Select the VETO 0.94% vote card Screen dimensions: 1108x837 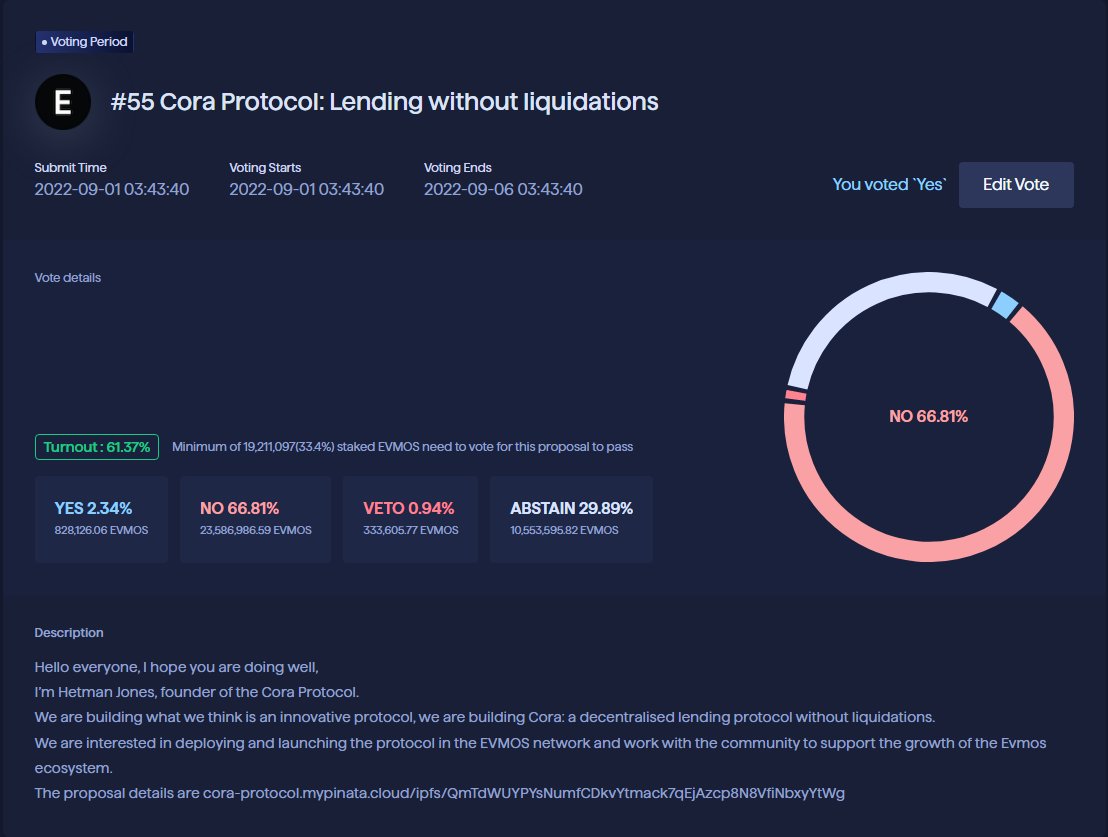[411, 519]
